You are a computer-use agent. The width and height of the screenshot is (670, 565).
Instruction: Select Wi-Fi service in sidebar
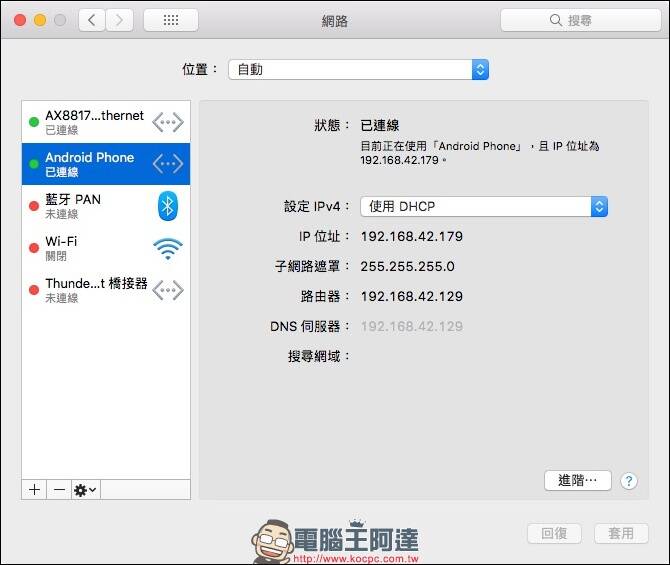pyautogui.click(x=106, y=248)
